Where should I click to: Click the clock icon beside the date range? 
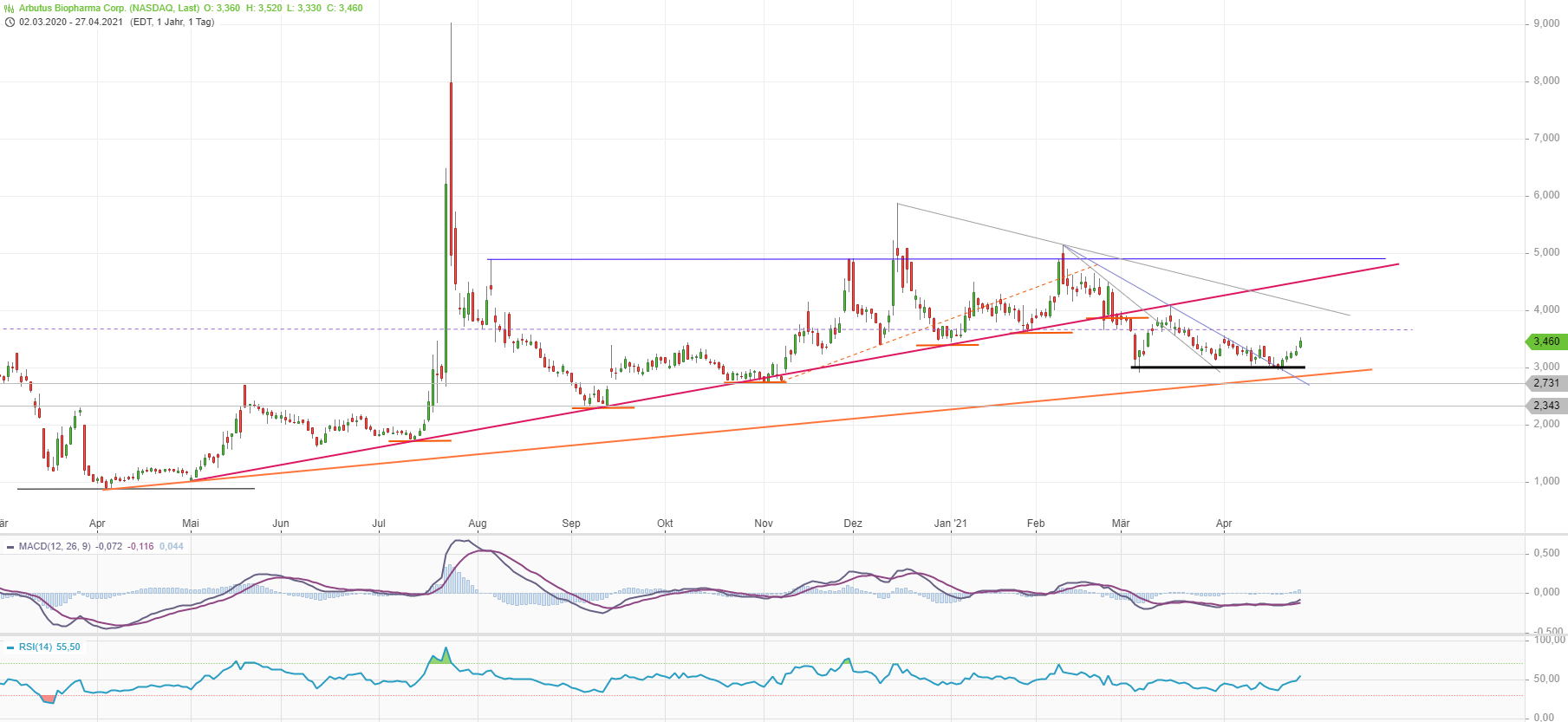(10, 22)
